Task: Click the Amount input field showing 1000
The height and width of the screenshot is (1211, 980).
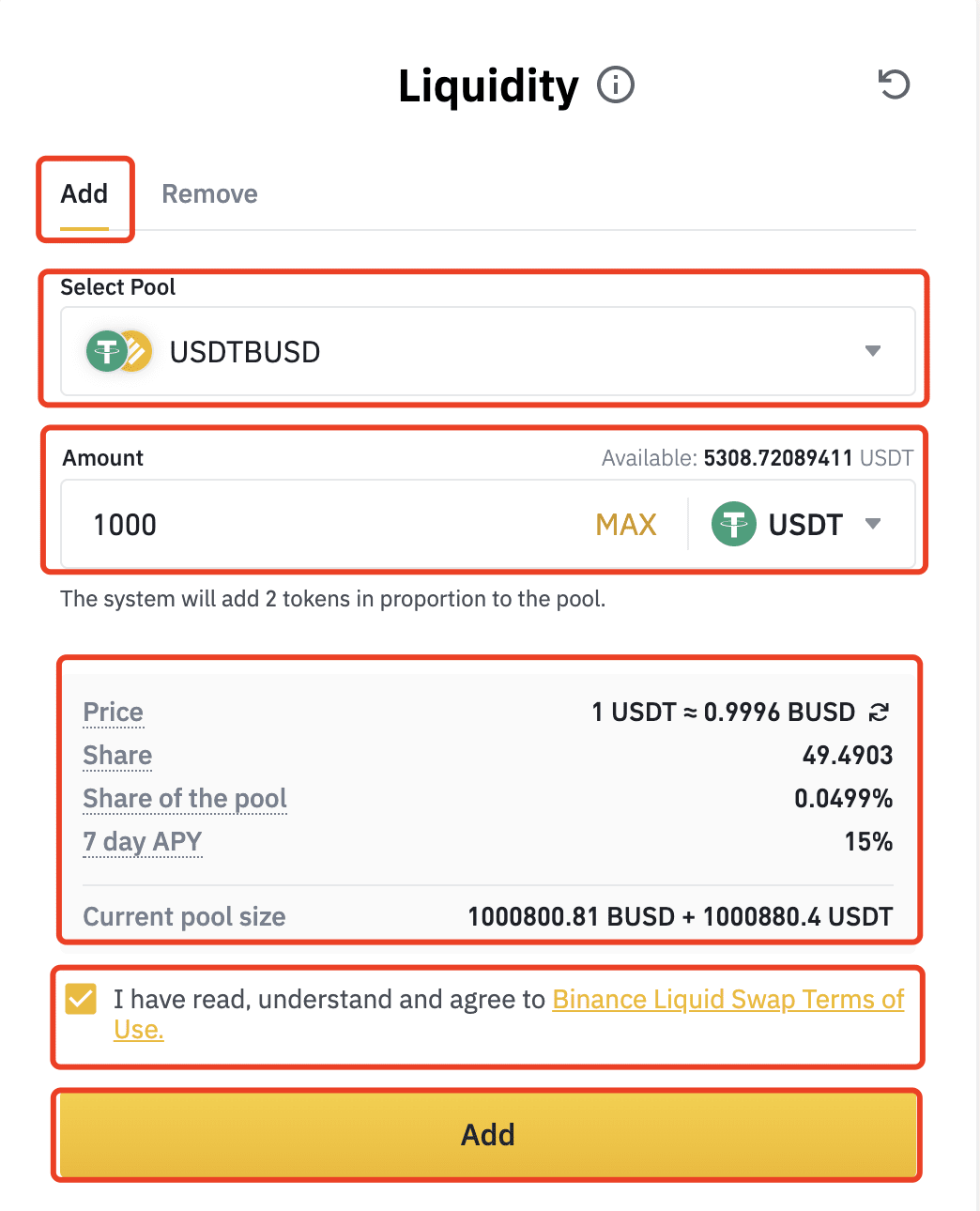Action: (329, 525)
